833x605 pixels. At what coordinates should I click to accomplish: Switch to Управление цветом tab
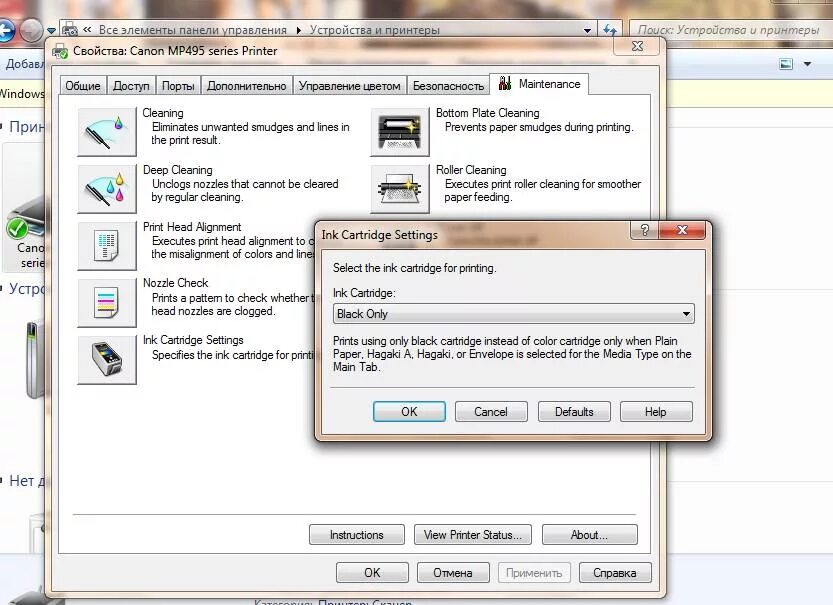350,86
